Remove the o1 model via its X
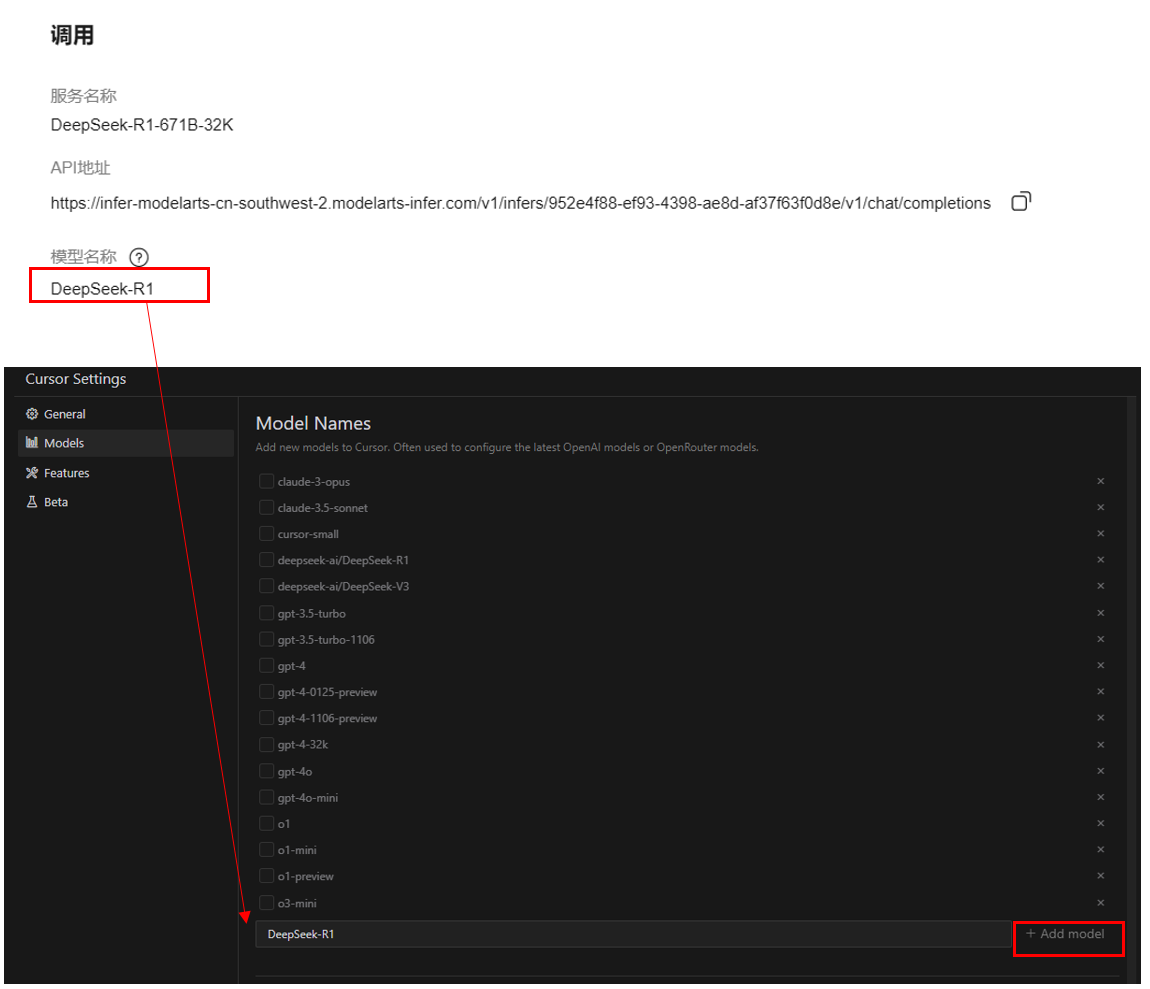This screenshot has width=1150, height=989. [1100, 823]
